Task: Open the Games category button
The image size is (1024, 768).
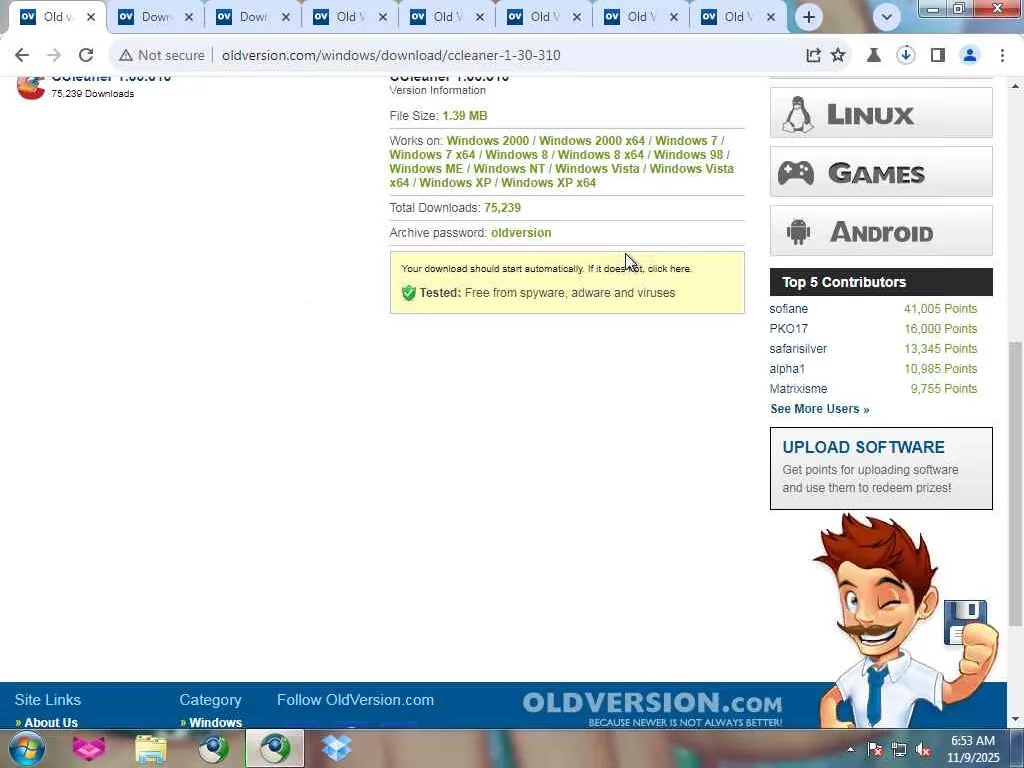Action: coord(881,172)
